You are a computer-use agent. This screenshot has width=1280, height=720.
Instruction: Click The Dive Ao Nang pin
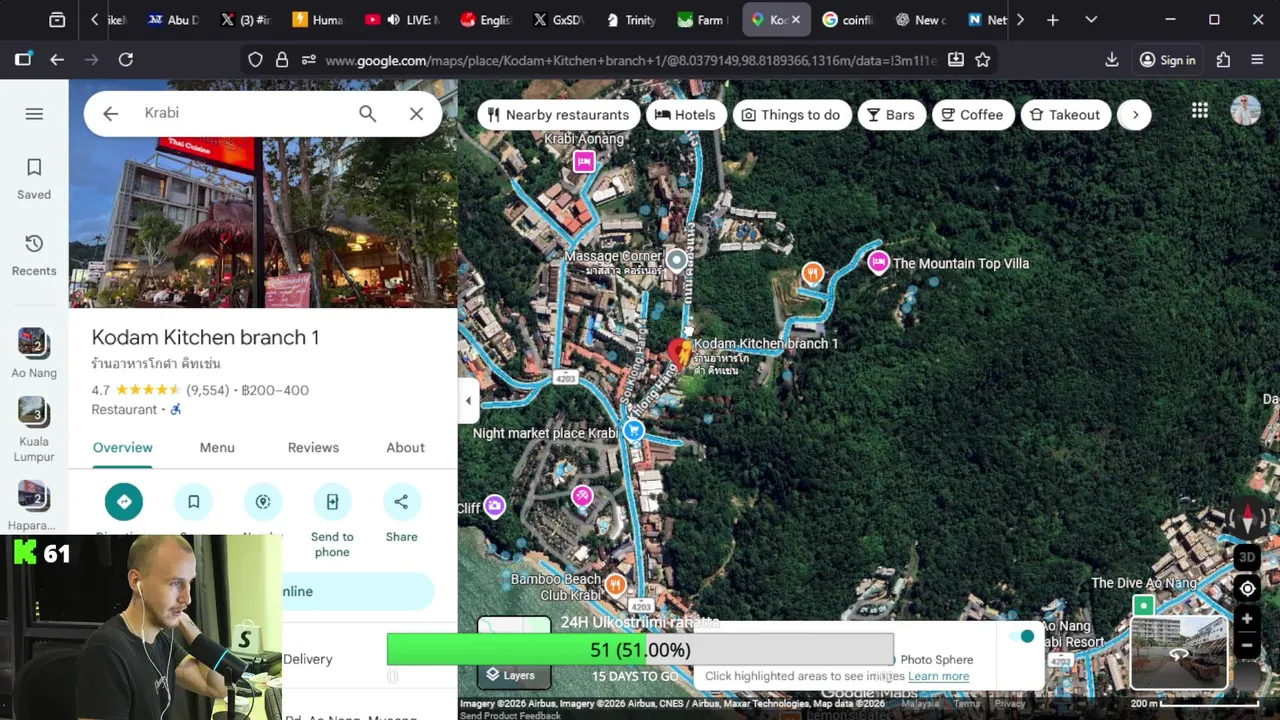[1143, 606]
